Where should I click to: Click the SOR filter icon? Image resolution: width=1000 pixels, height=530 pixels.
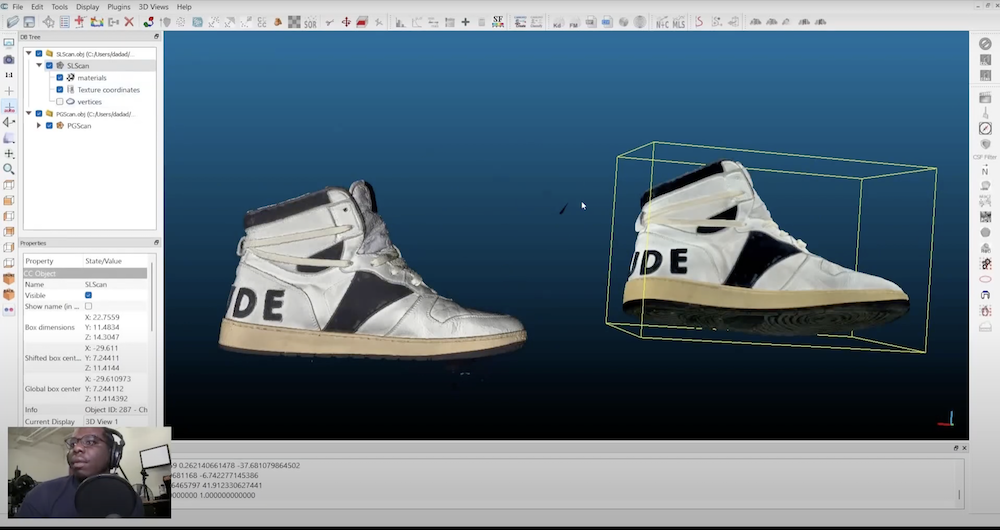click(x=311, y=22)
